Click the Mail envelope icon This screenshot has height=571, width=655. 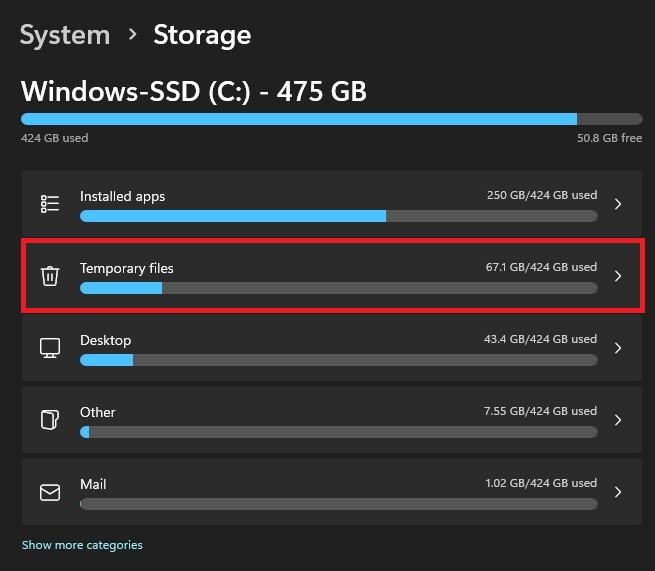click(50, 492)
